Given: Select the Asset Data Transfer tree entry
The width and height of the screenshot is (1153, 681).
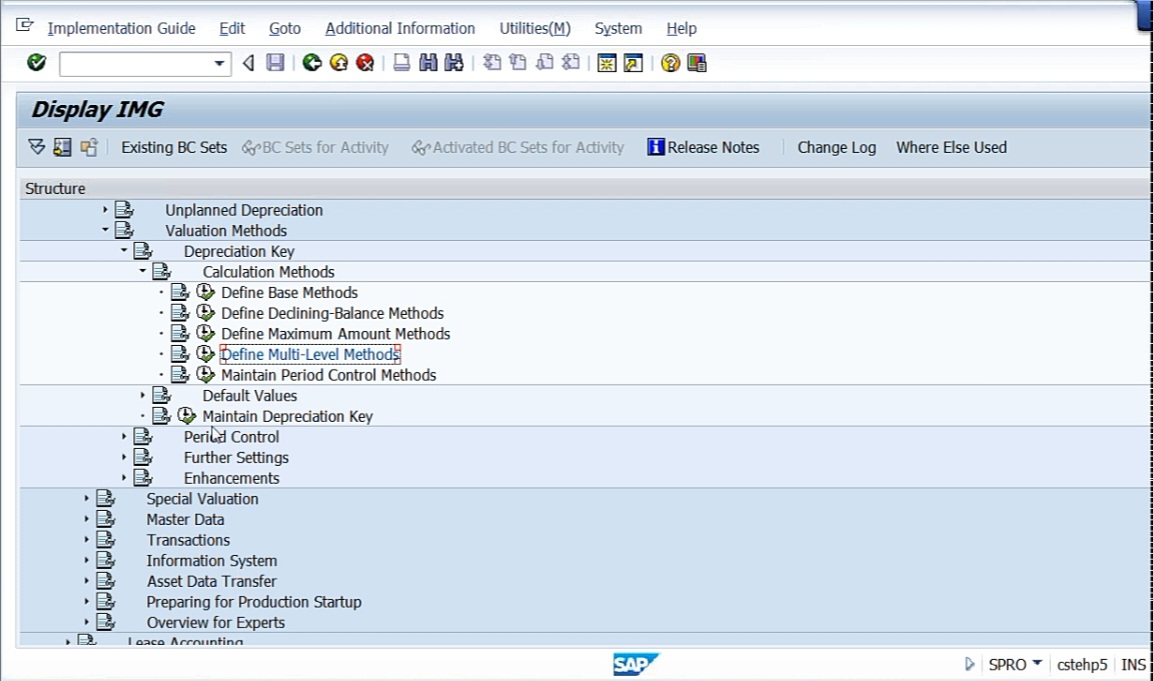Looking at the screenshot, I should pyautogui.click(x=211, y=580).
